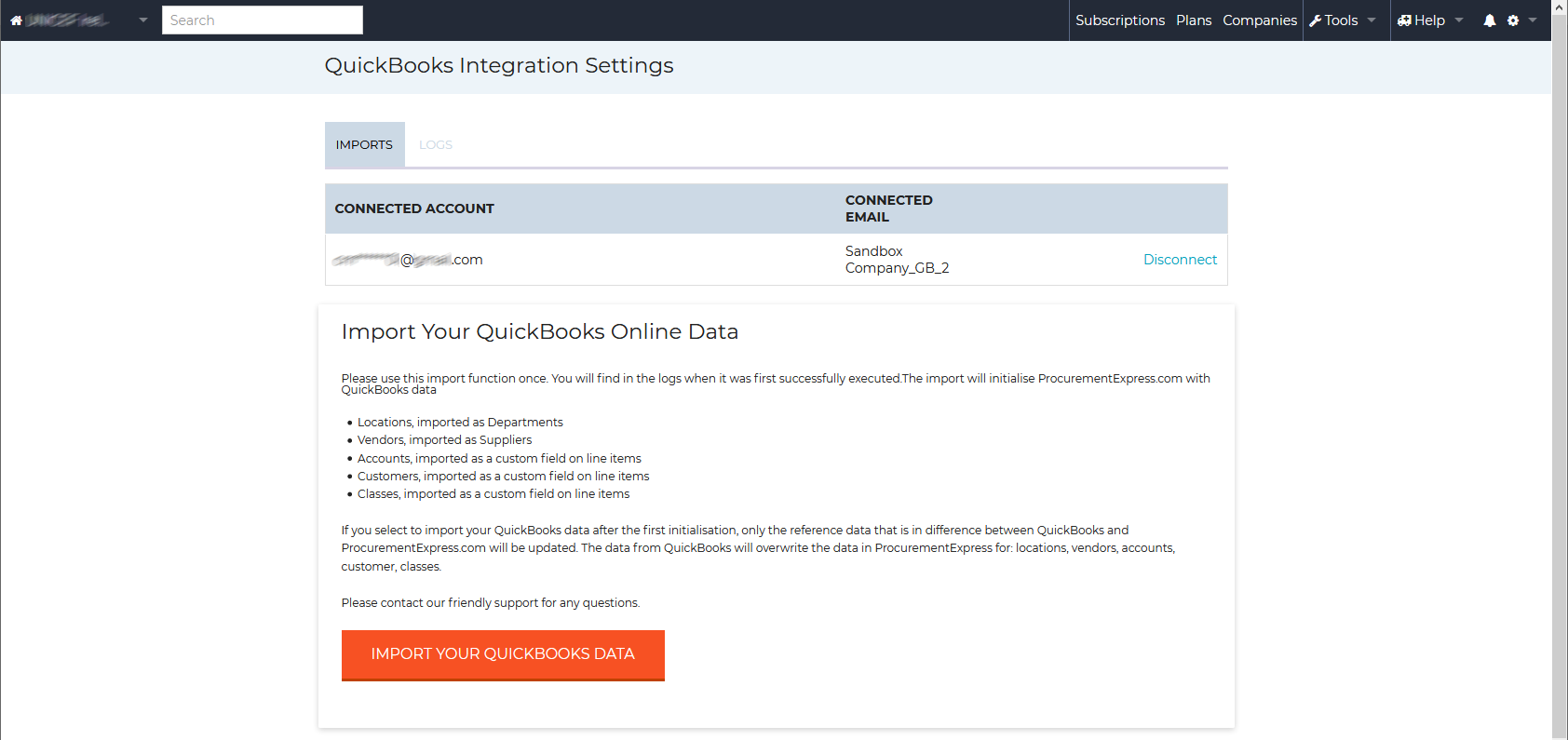This screenshot has height=740, width=1568.
Task: Click the Disconnect link
Action: 1180,260
